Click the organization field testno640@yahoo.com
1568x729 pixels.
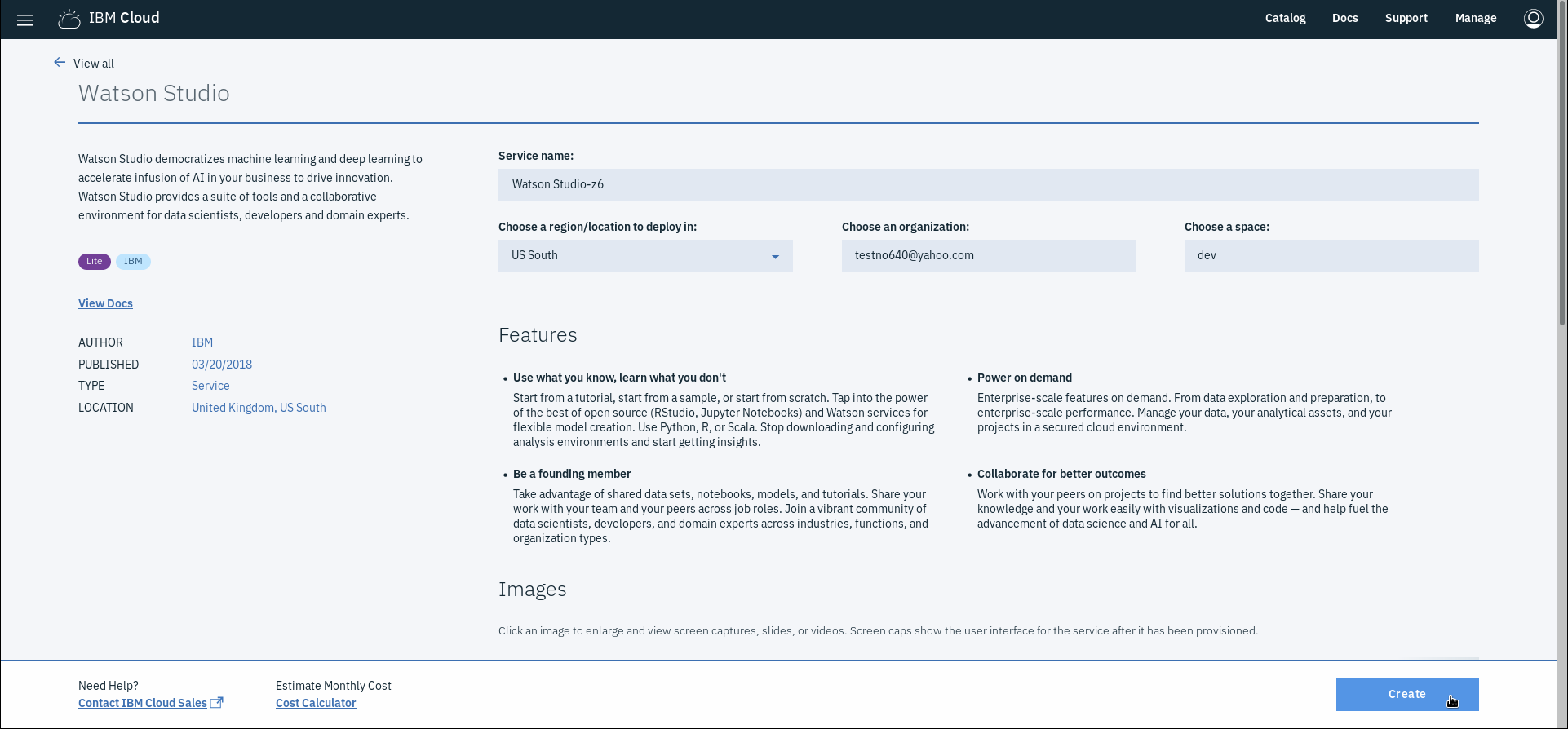(x=989, y=256)
